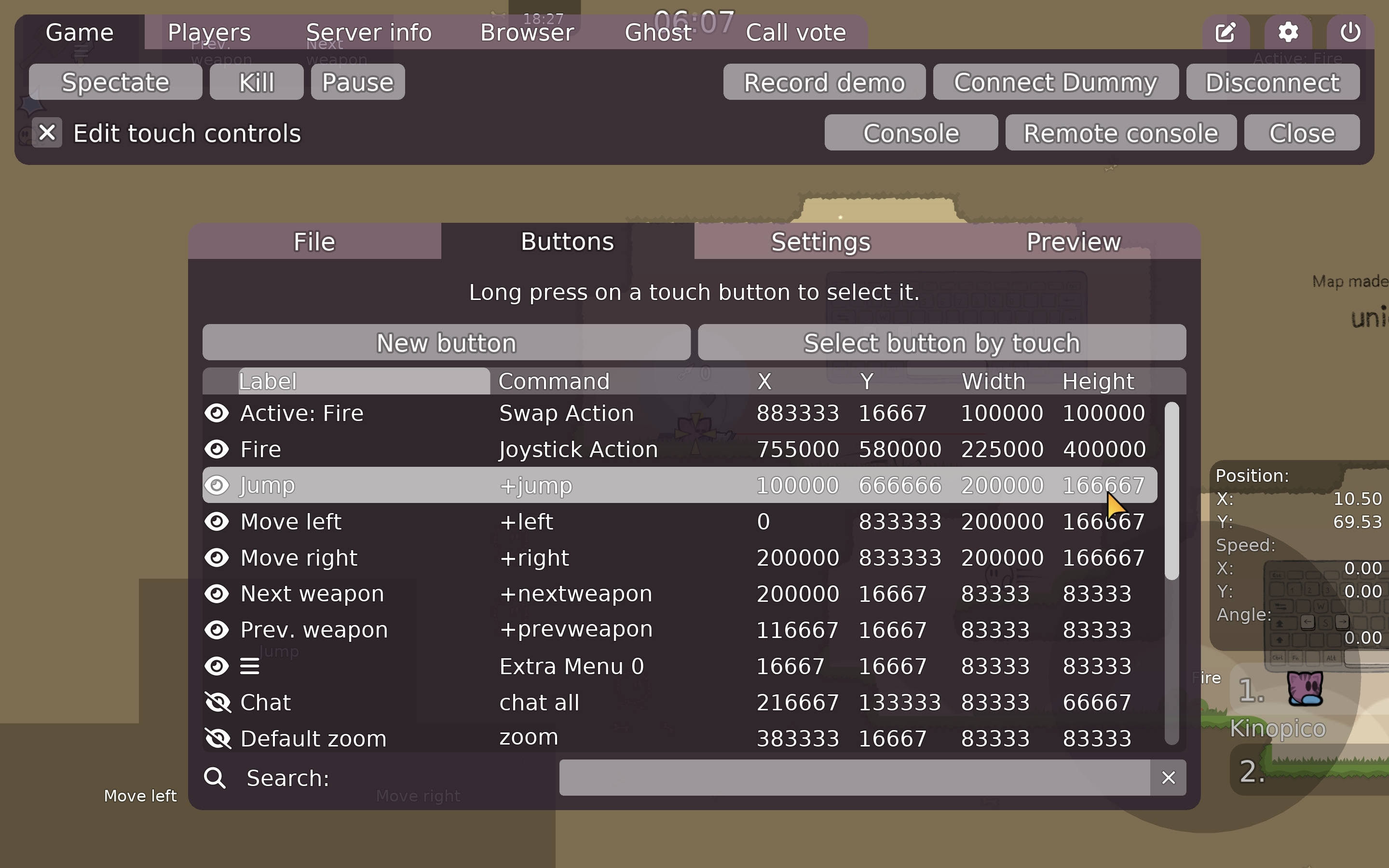
Task: Open the settings gear icon
Action: [1289, 33]
